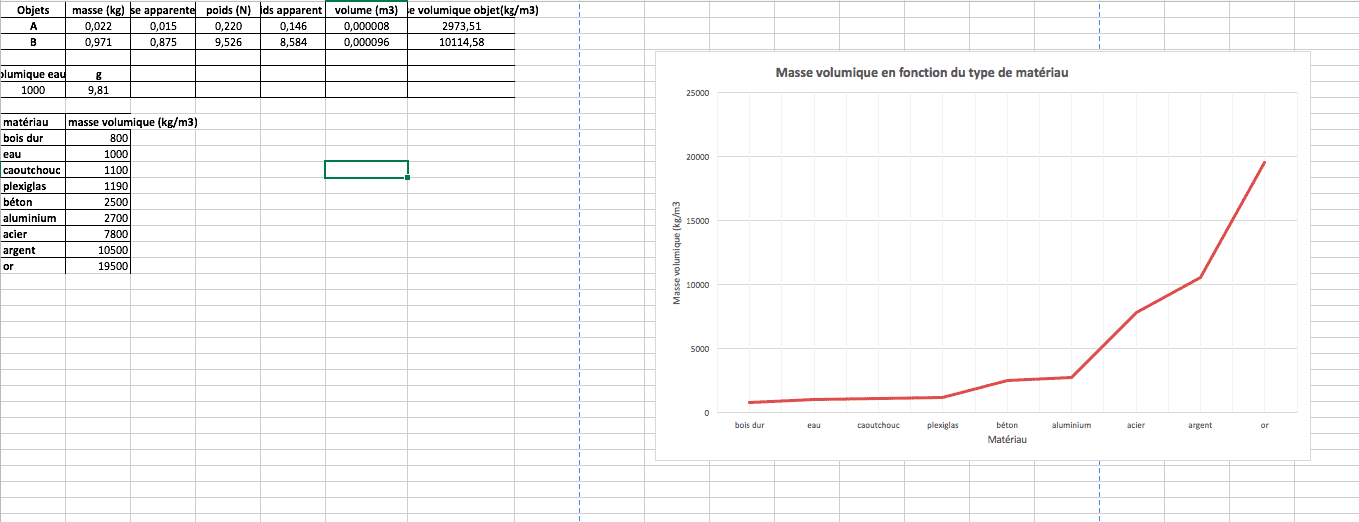The height and width of the screenshot is (522, 1359).
Task: Click the 'Matériau' axis title in chart
Action: [1006, 439]
